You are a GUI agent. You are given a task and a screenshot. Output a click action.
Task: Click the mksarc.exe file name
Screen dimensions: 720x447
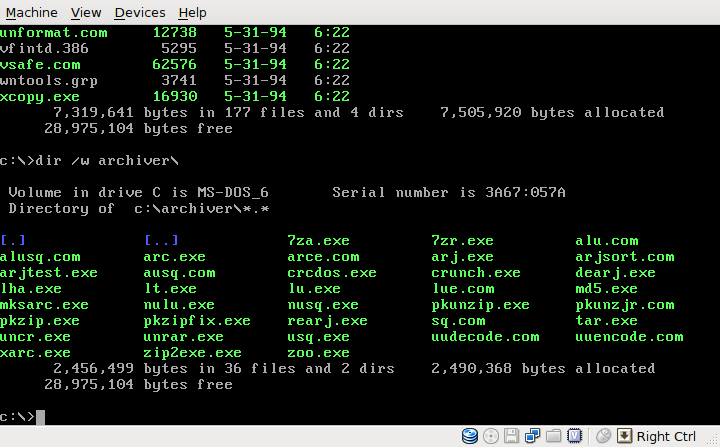coord(44,305)
